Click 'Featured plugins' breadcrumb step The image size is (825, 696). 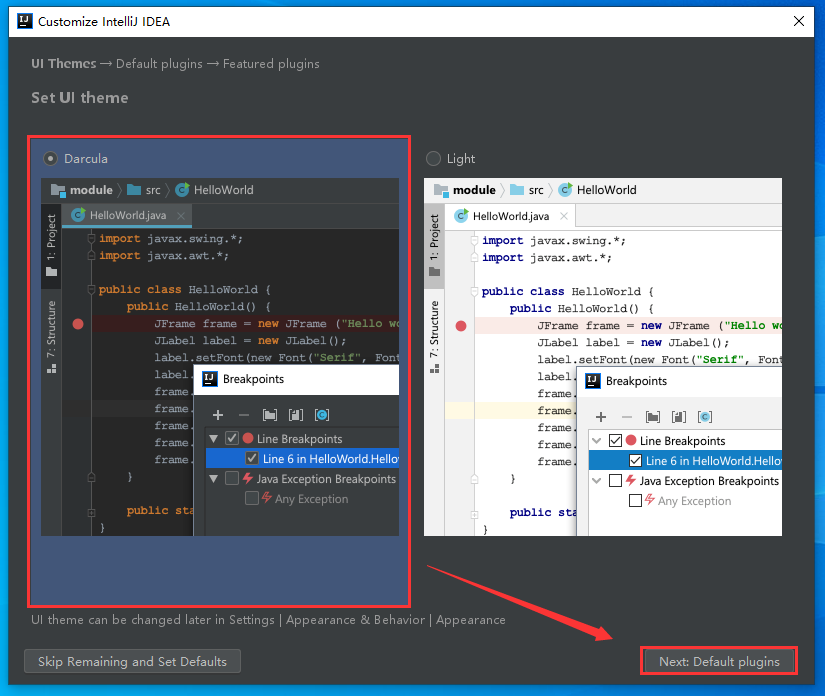[271, 64]
